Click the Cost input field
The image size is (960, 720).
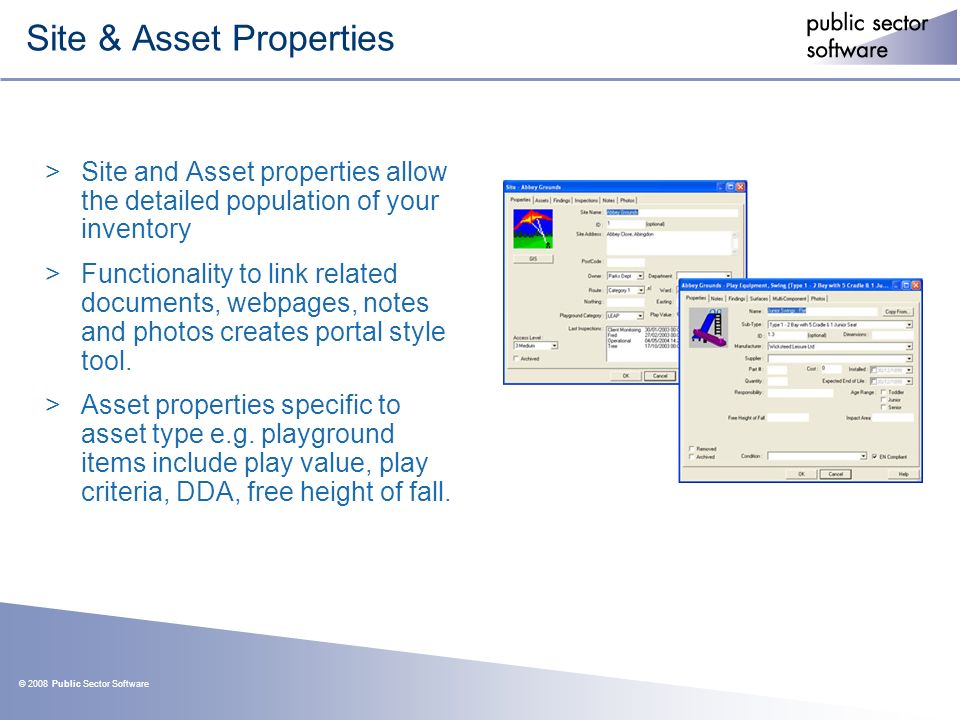[x=831, y=369]
